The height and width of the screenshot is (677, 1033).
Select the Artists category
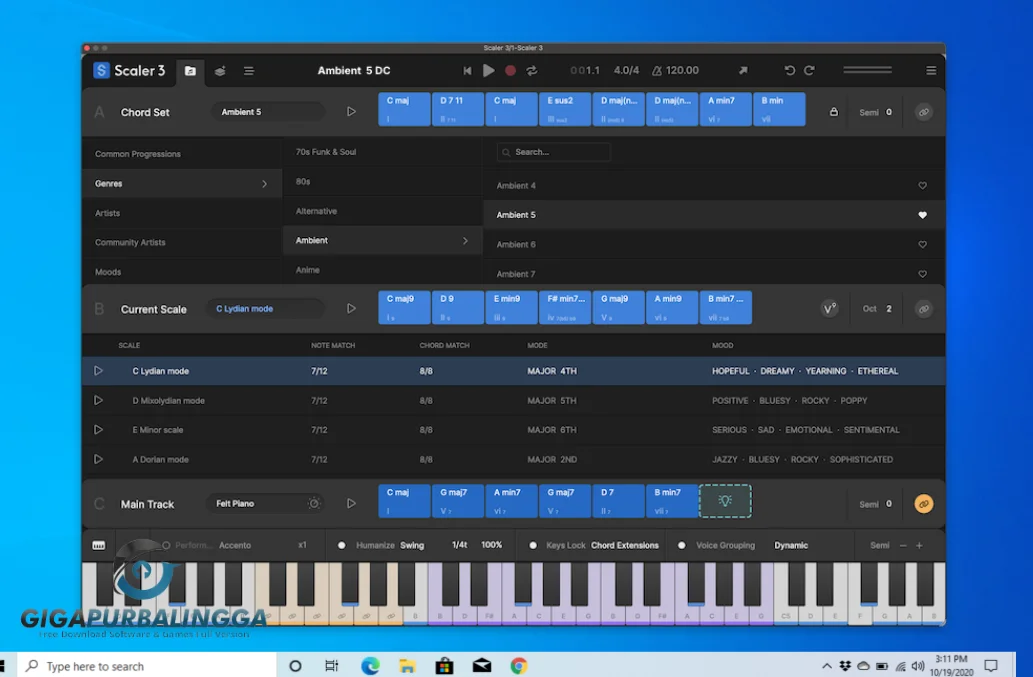(182, 213)
